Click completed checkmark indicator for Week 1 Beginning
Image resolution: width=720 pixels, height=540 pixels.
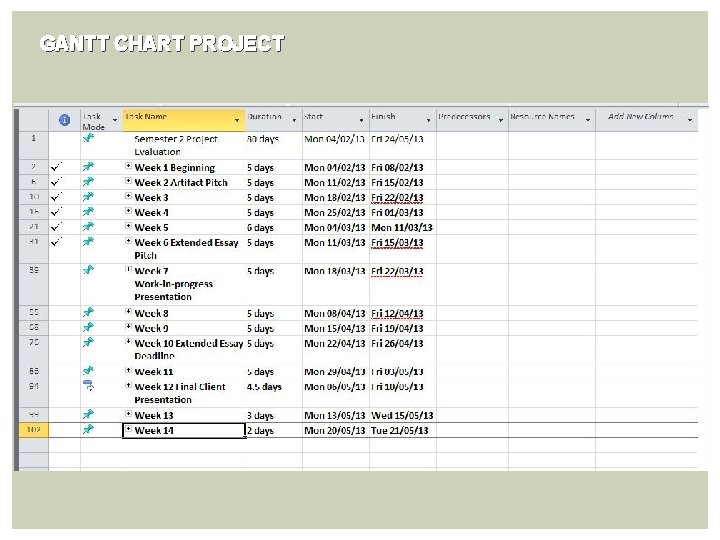(x=56, y=167)
